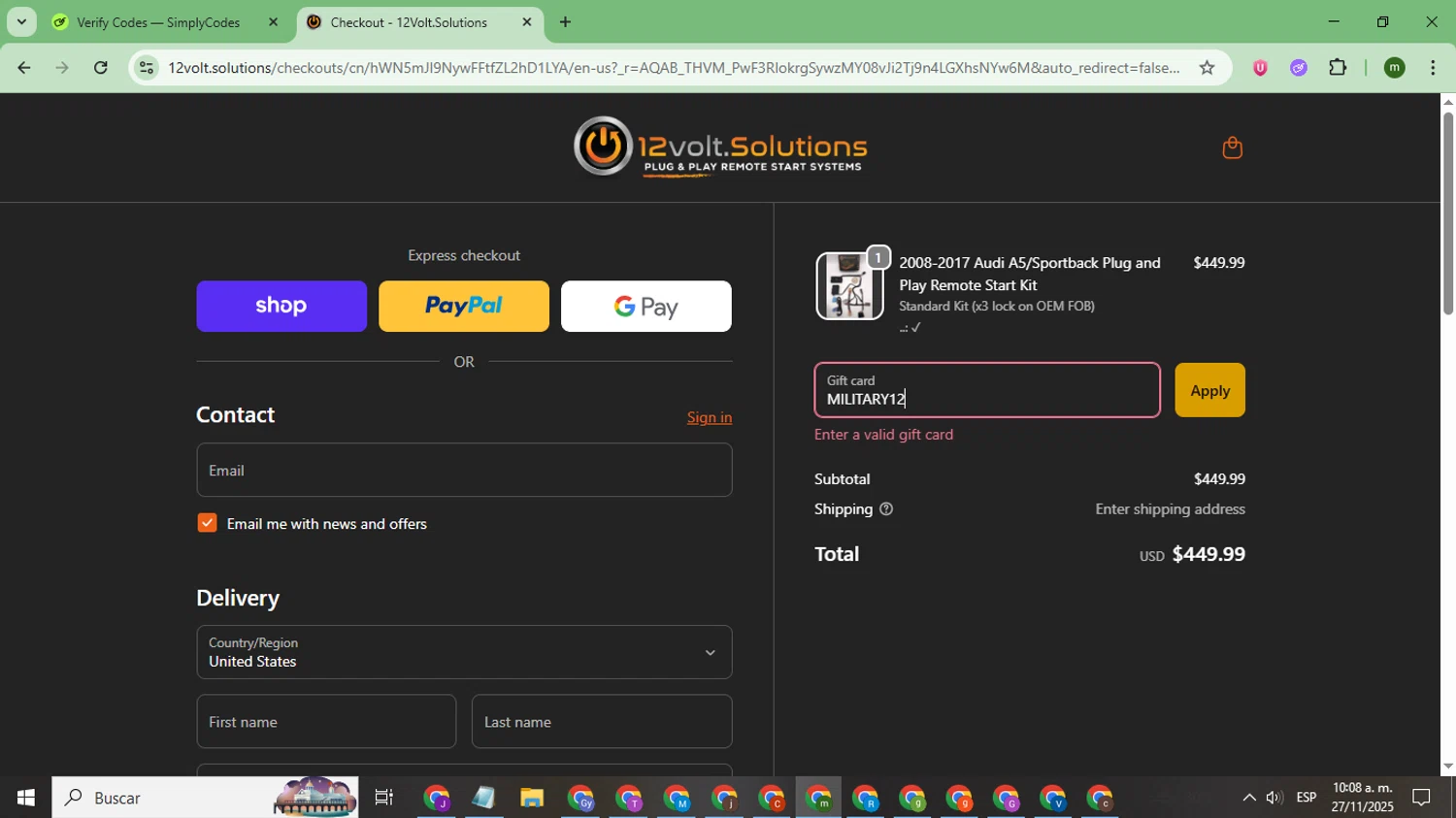The width and height of the screenshot is (1456, 818).
Task: Apply the gift card code
Action: [x=1209, y=390]
